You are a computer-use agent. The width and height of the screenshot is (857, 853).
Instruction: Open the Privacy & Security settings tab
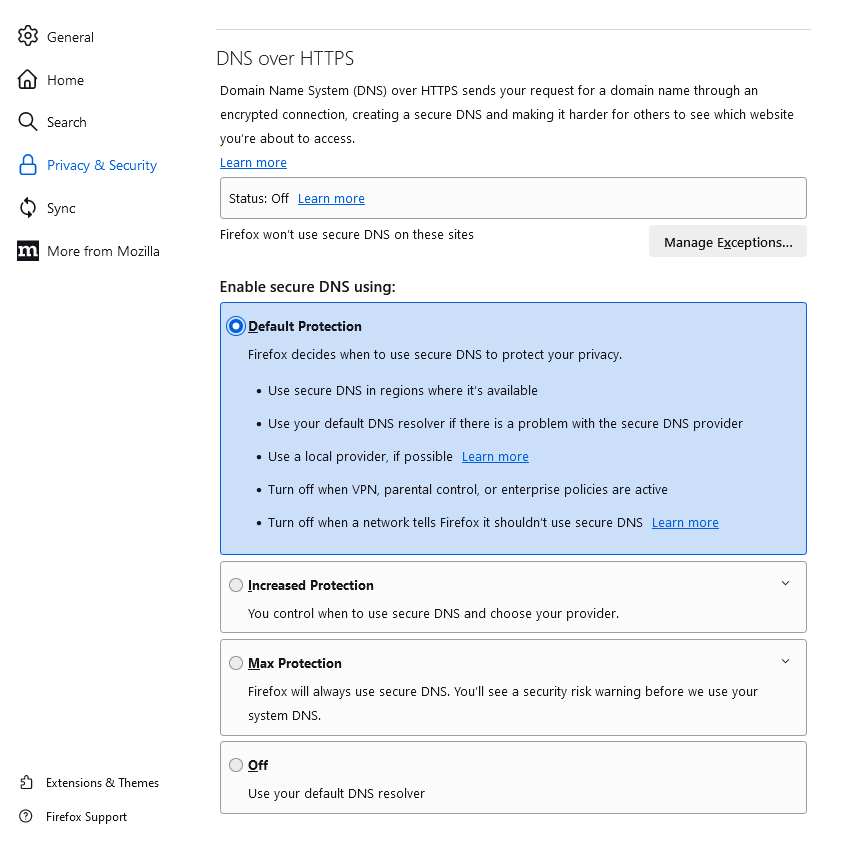[101, 165]
